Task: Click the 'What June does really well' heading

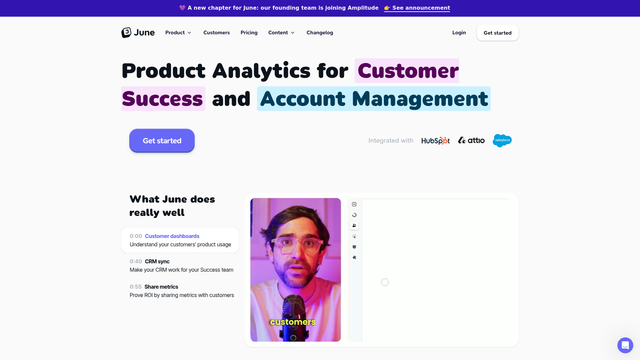Action: point(172,206)
